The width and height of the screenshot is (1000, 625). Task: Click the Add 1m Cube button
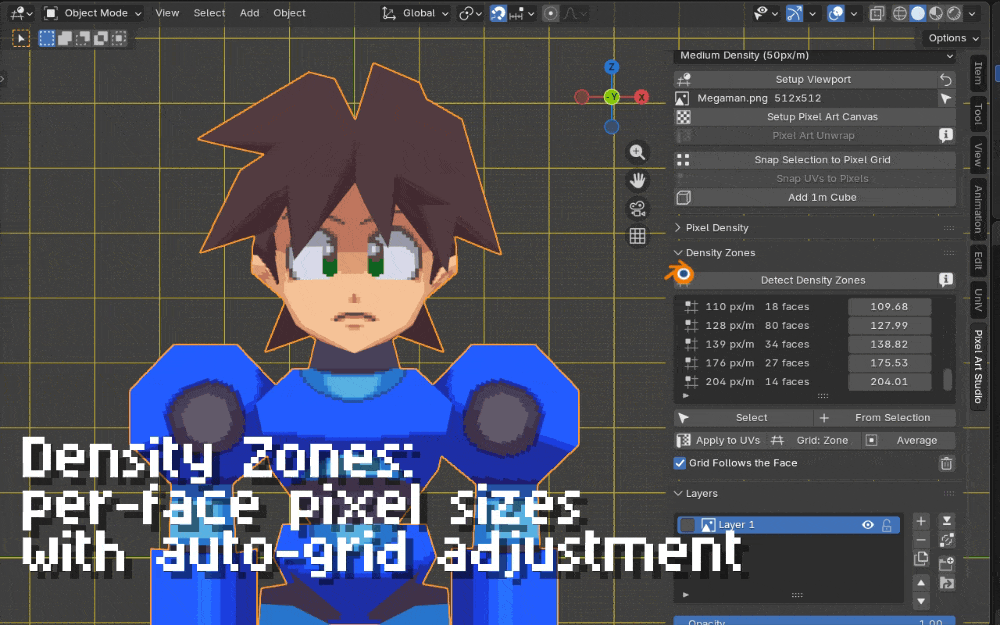815,198
